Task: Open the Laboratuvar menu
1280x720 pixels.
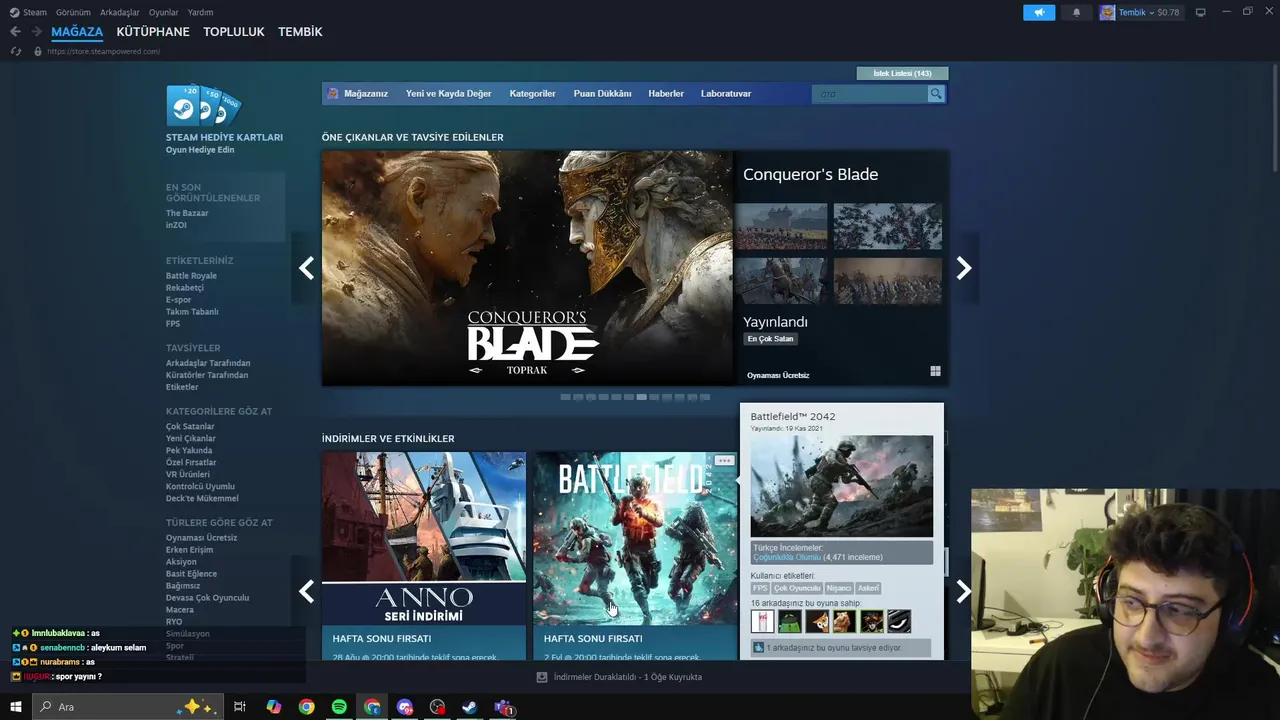Action: [x=726, y=93]
